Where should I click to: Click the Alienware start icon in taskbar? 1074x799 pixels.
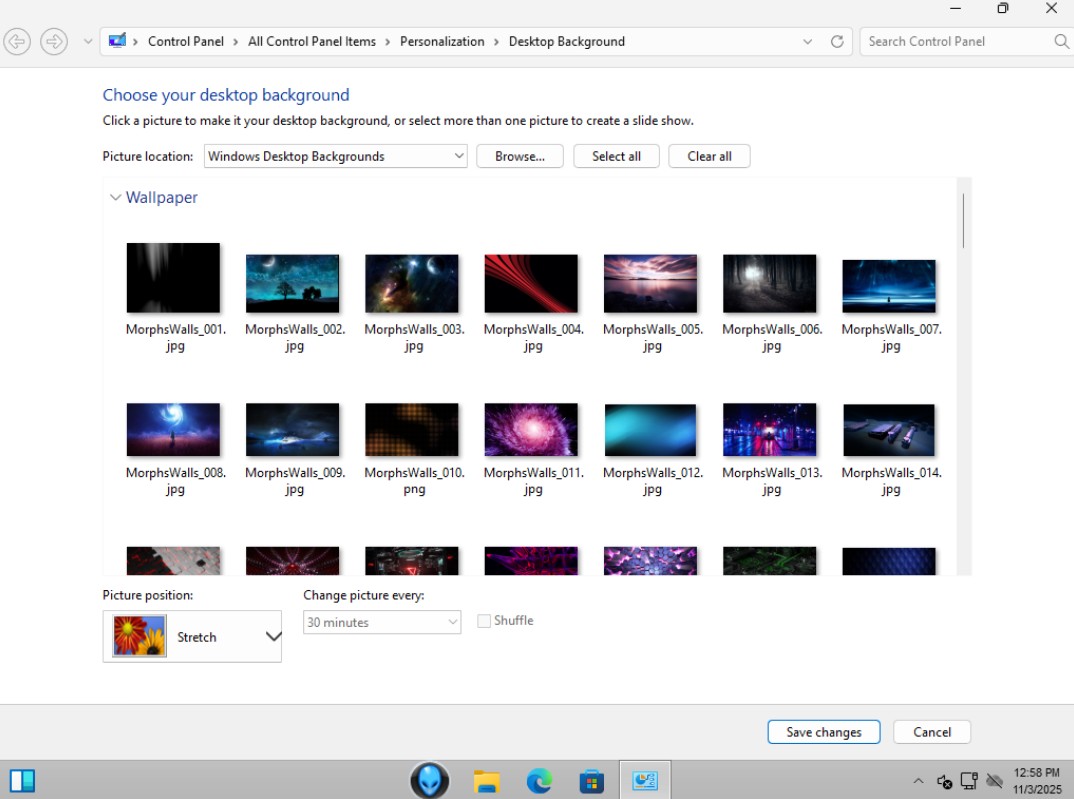point(430,780)
